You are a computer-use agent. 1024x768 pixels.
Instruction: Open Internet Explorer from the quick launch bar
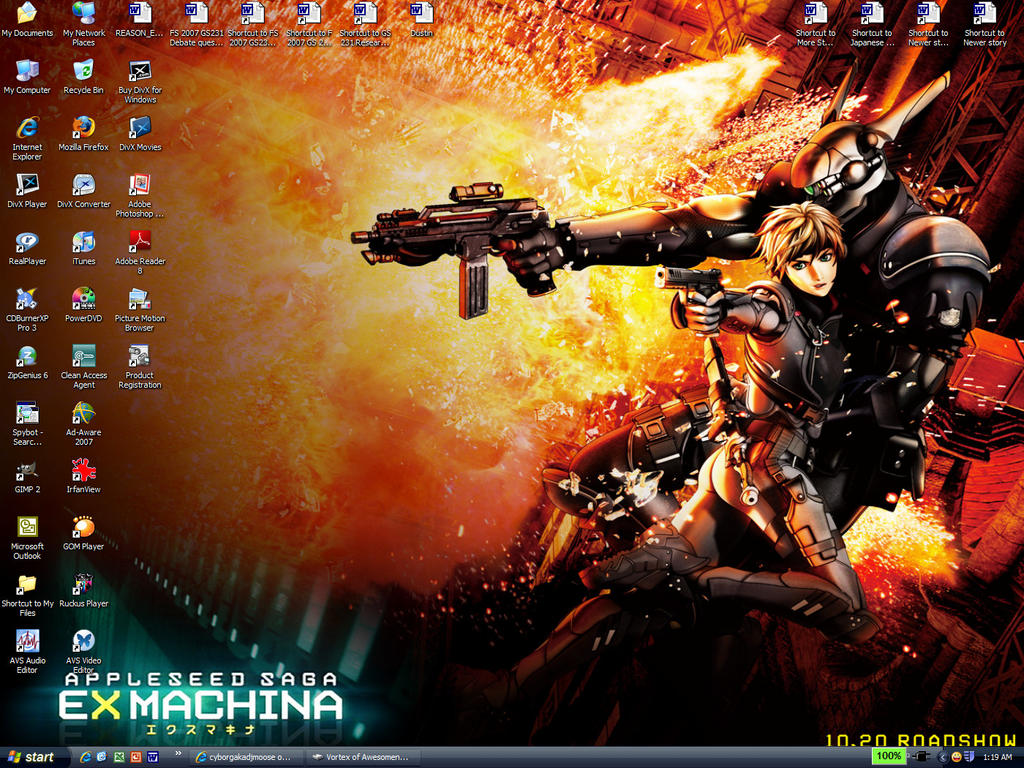pyautogui.click(x=84, y=757)
